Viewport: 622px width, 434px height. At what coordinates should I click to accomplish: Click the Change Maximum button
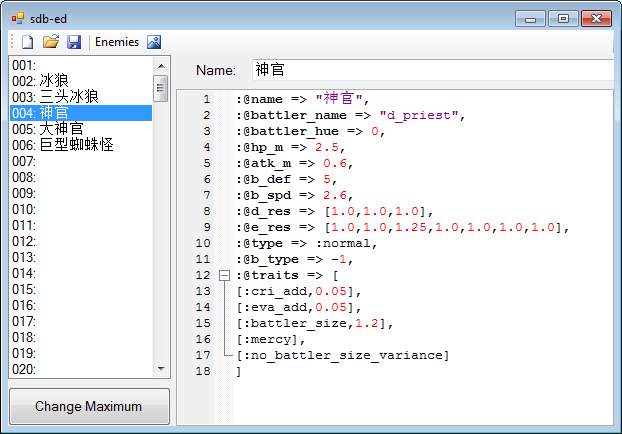coord(89,406)
